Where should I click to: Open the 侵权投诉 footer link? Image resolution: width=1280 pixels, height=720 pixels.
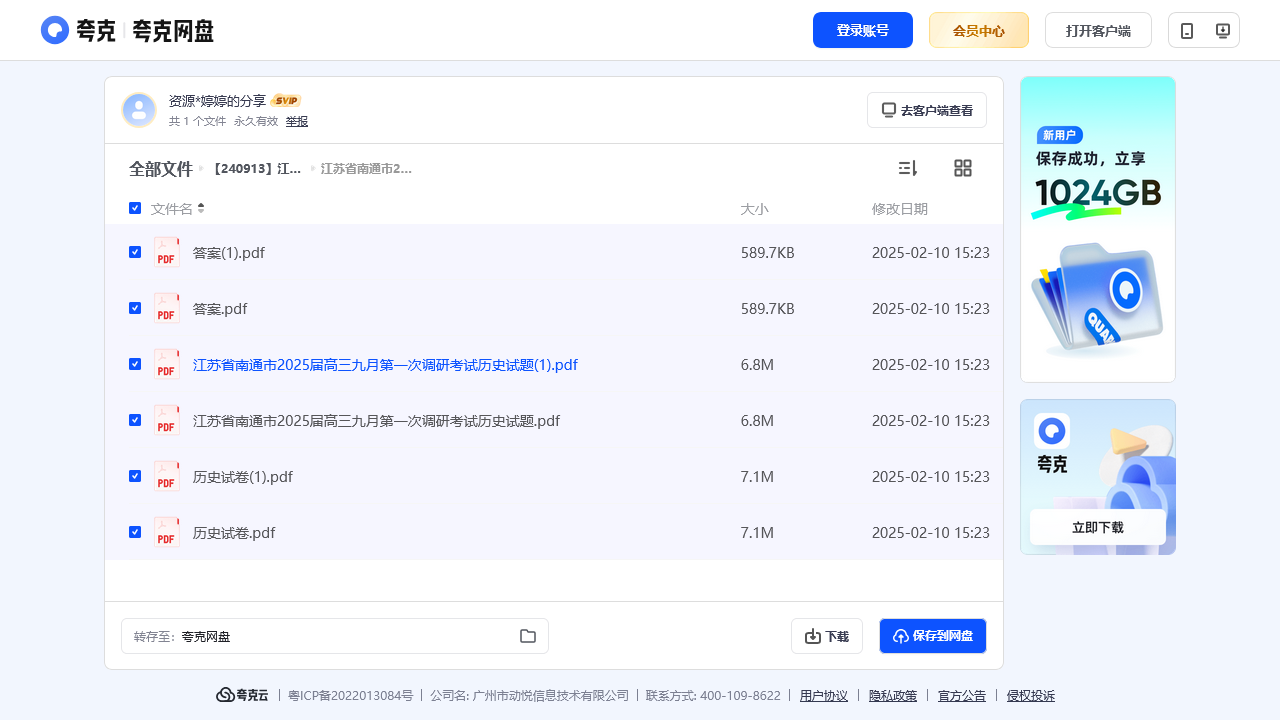click(x=1031, y=696)
